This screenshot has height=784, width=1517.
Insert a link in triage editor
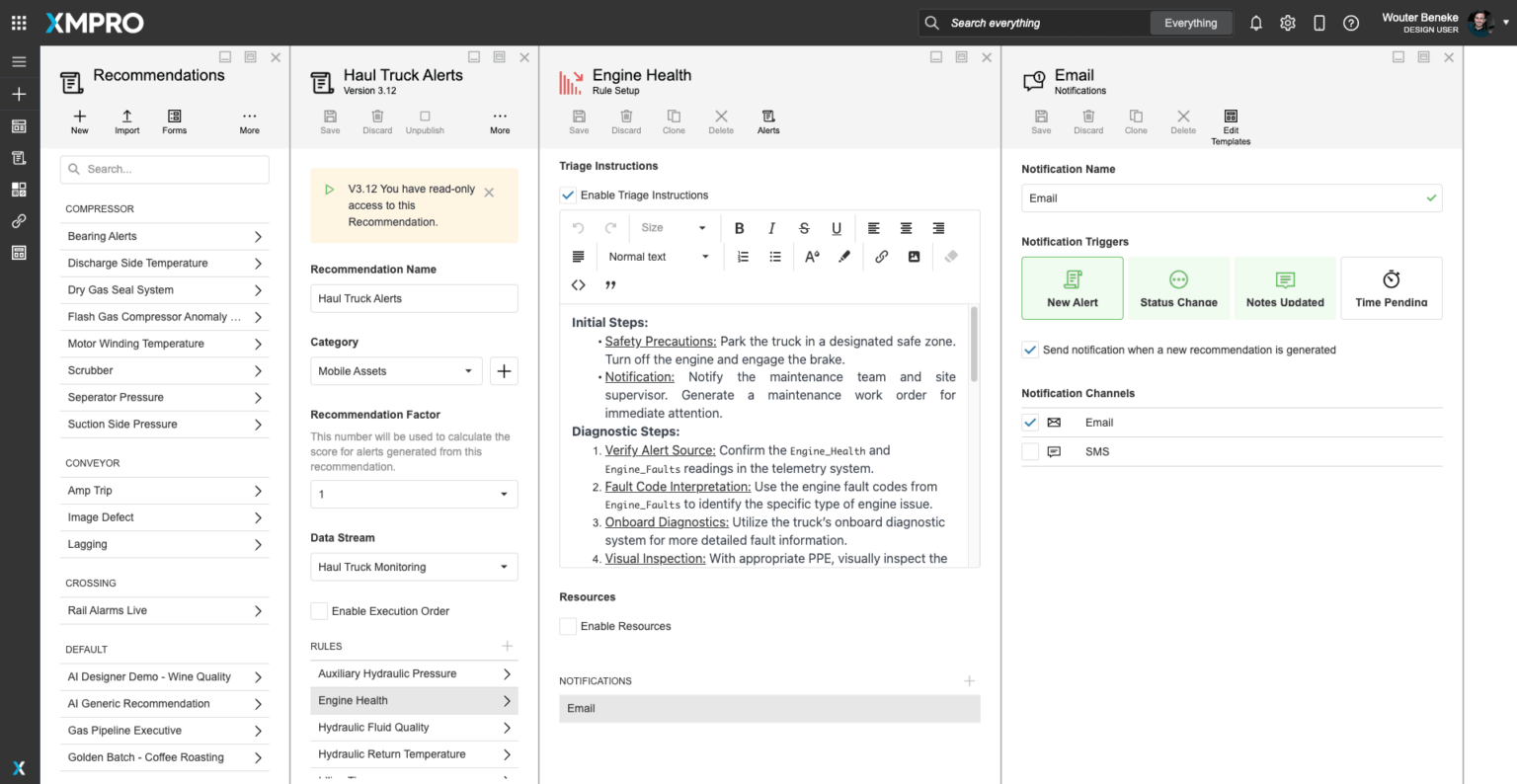881,257
